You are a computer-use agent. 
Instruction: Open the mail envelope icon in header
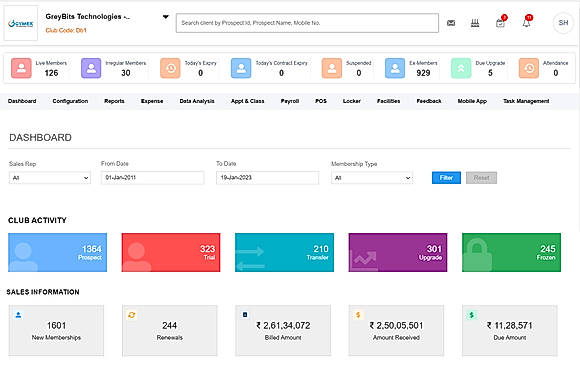coord(451,23)
